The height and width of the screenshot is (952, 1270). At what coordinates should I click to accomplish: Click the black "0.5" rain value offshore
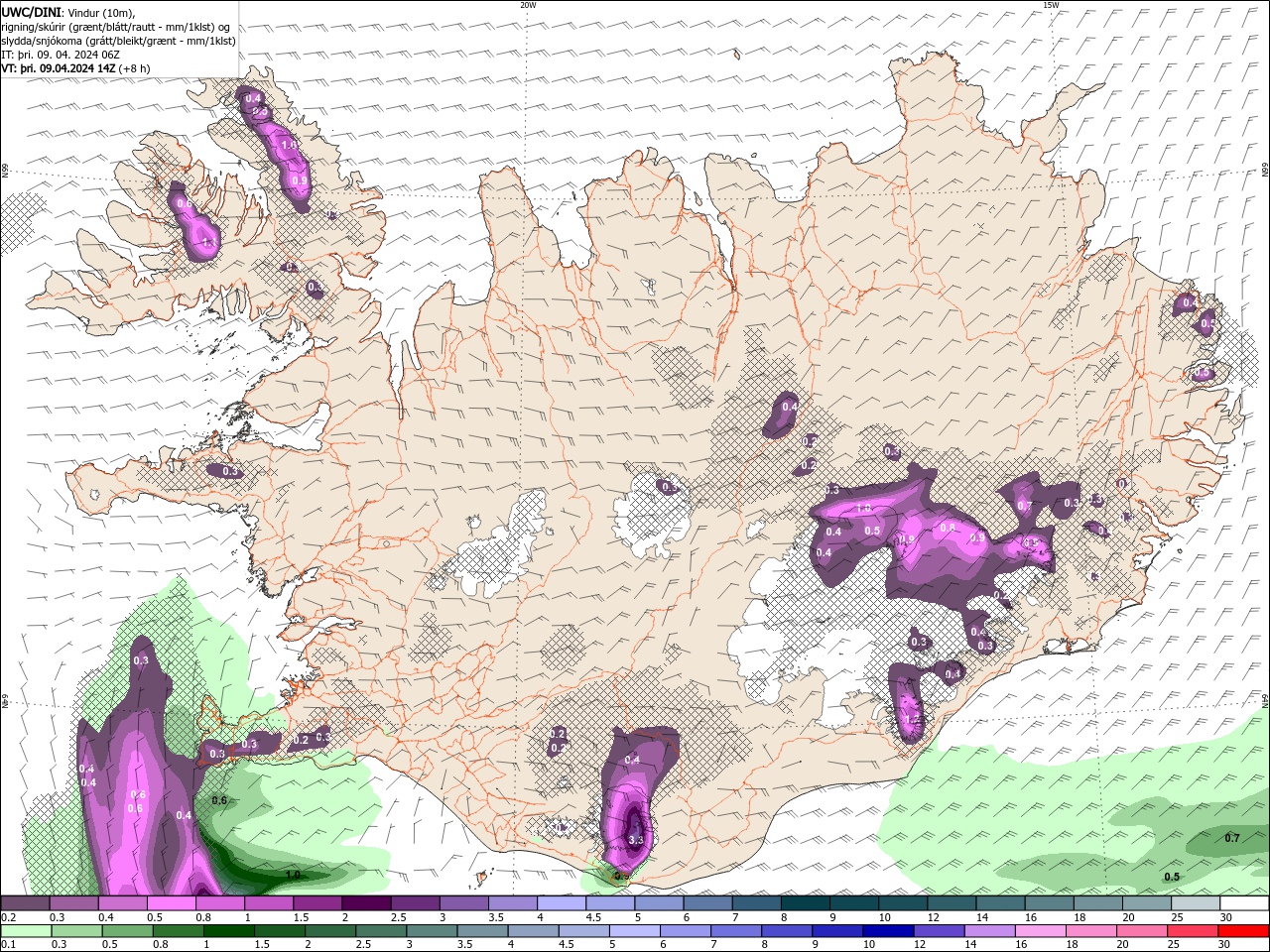pos(1172,877)
